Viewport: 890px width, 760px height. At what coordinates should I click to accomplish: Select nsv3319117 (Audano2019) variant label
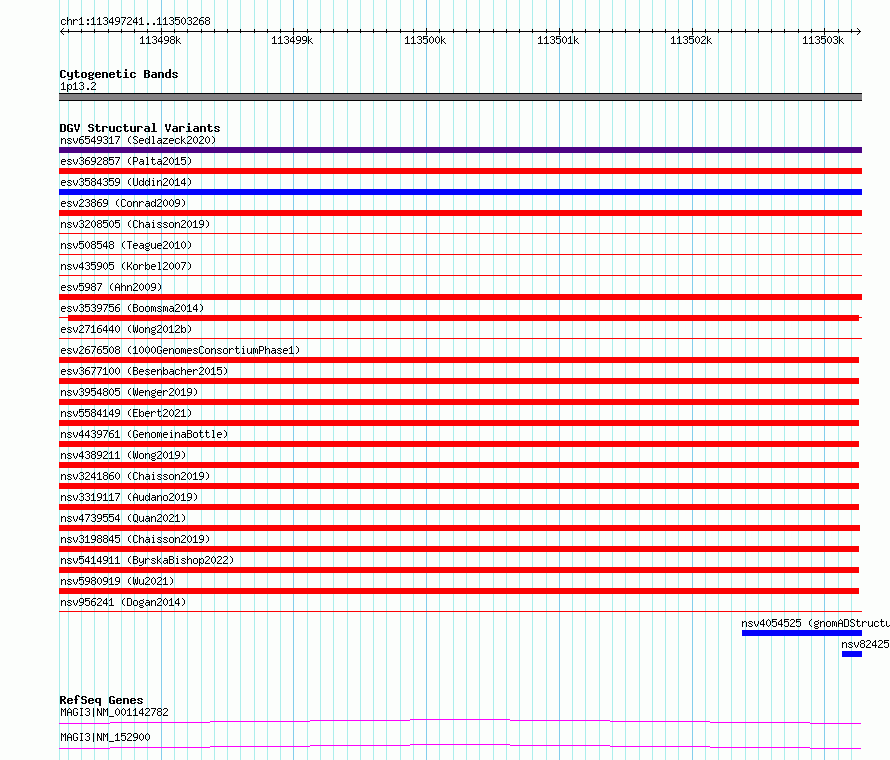pos(129,497)
